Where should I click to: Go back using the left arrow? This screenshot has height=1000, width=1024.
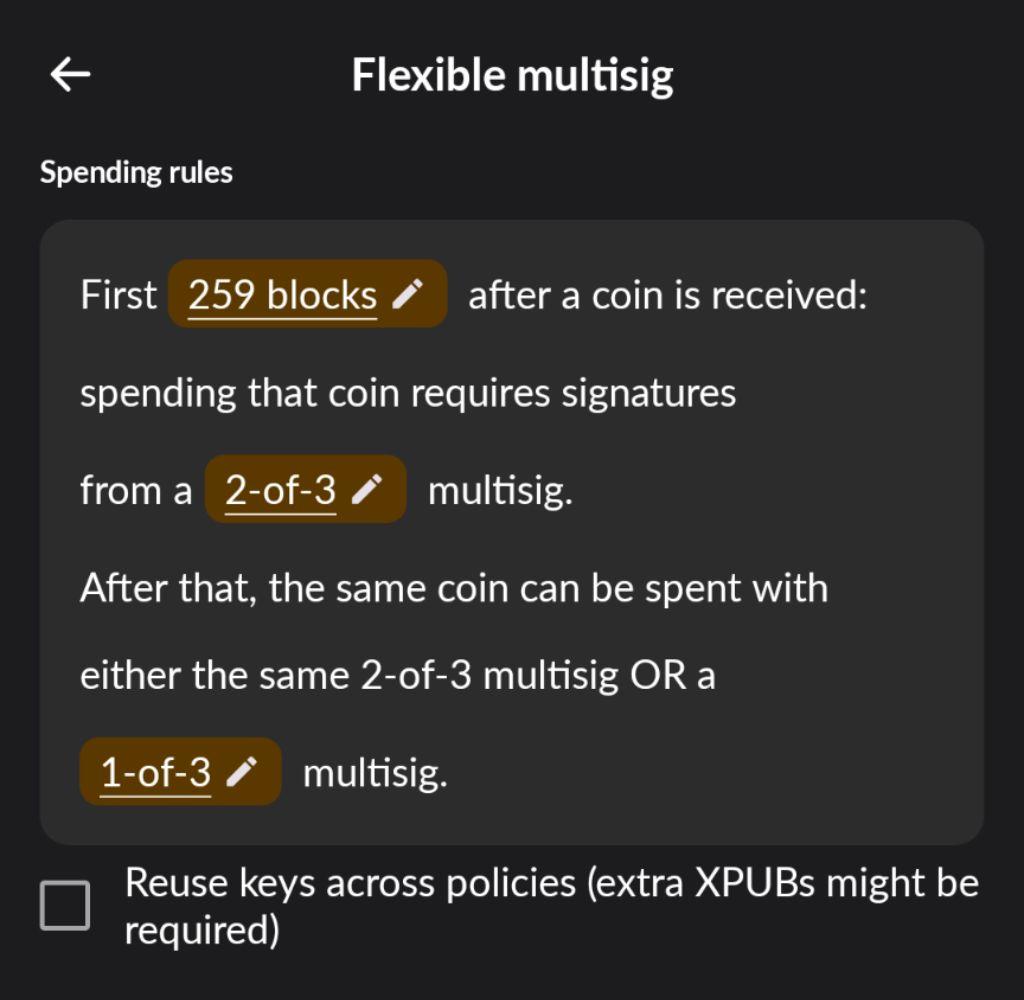click(71, 75)
